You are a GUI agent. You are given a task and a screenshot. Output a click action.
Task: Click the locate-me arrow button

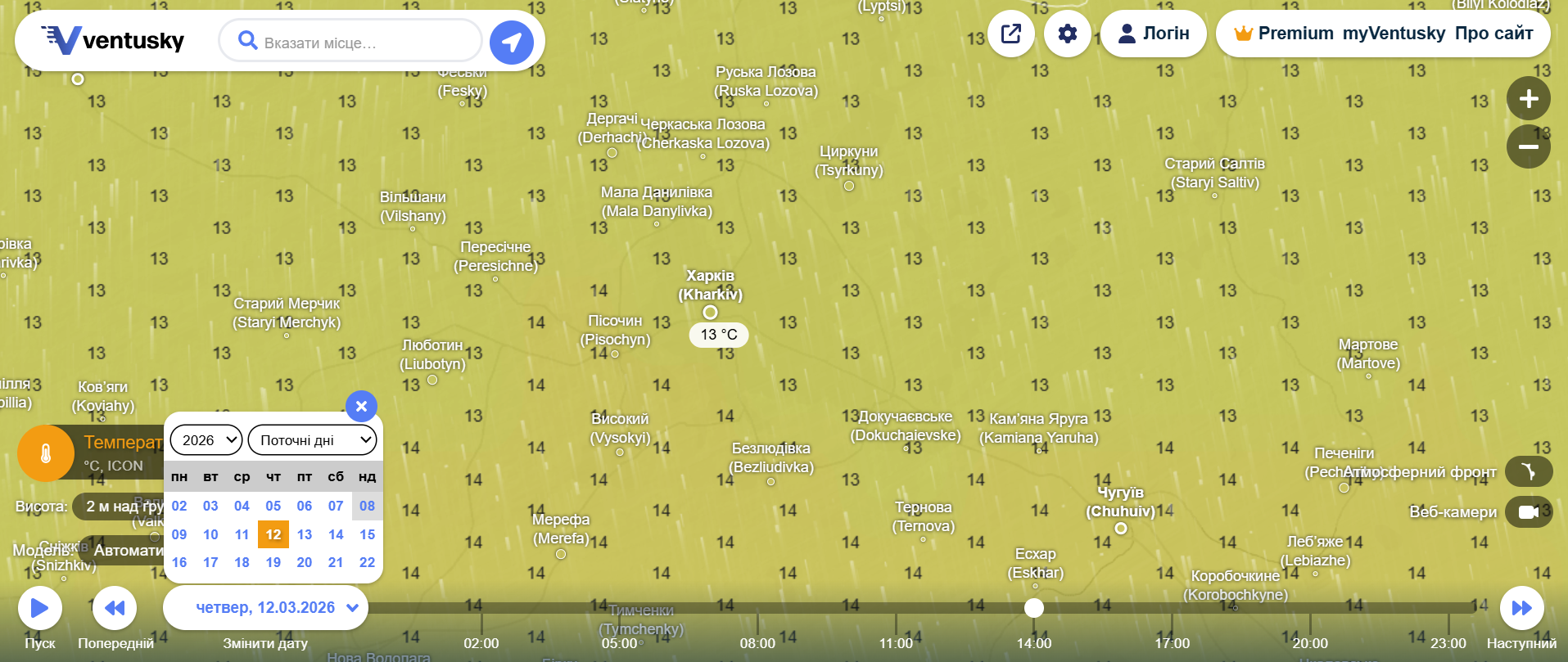click(511, 42)
